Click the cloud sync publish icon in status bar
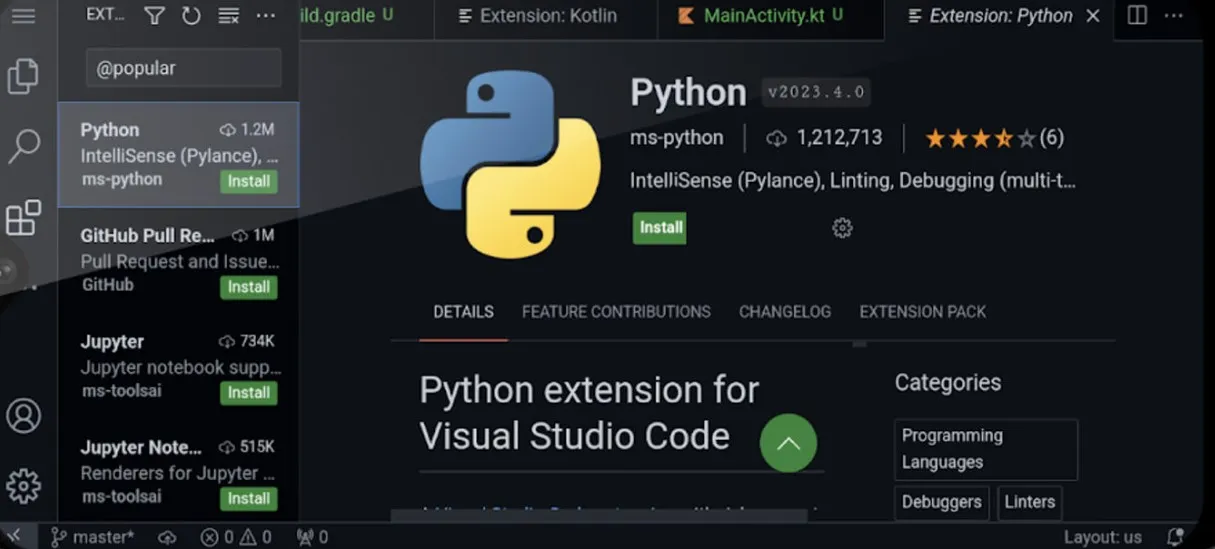1215x549 pixels. point(167,537)
